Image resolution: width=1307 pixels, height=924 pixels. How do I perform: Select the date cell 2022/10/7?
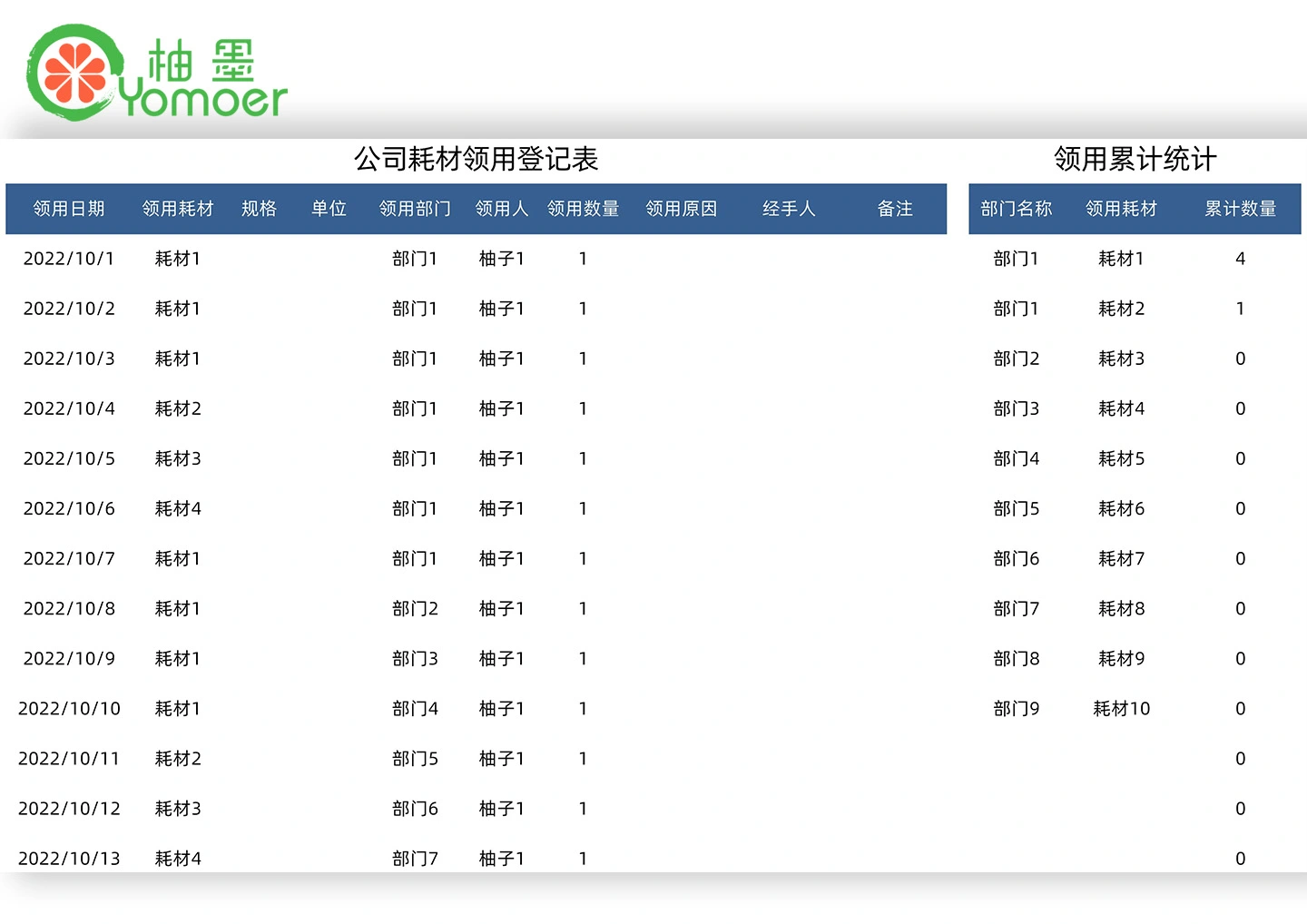pyautogui.click(x=69, y=558)
